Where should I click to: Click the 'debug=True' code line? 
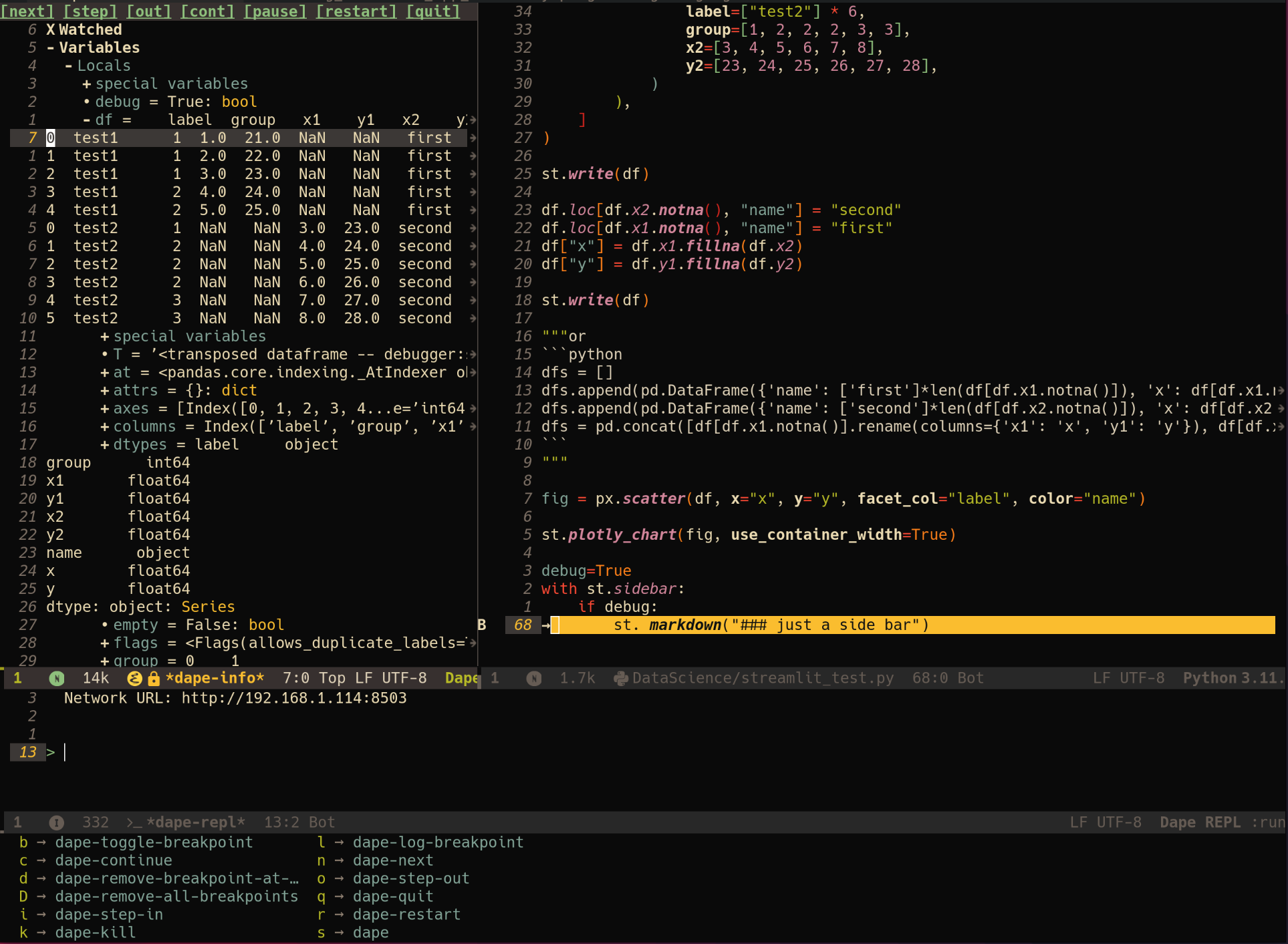point(586,571)
